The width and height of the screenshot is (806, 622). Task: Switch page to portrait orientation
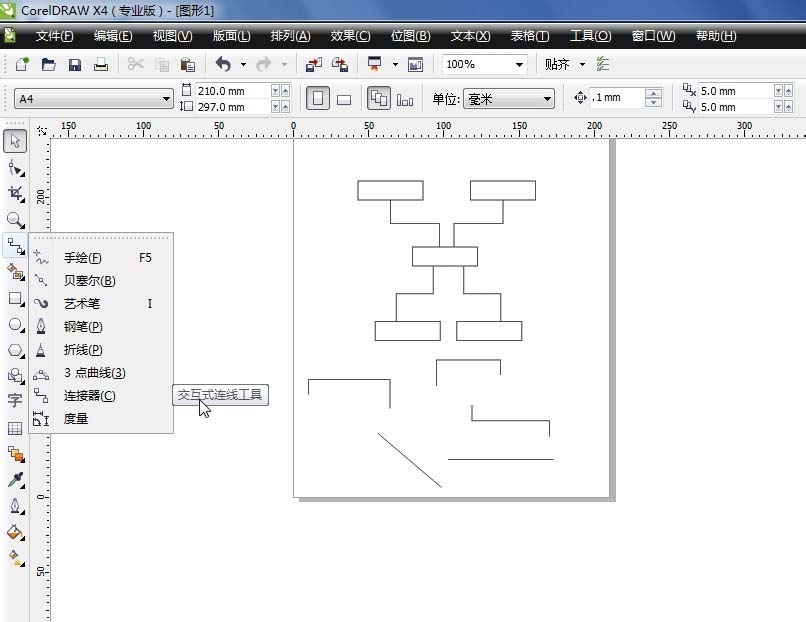tap(317, 98)
